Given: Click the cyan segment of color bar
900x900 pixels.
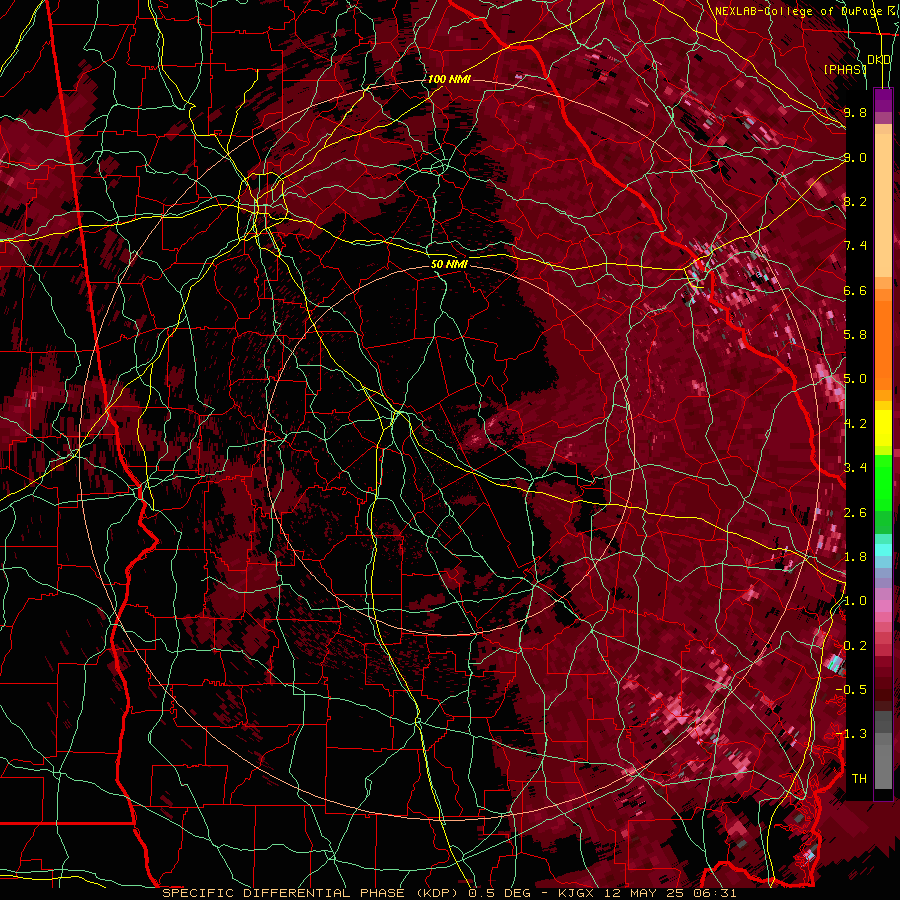Looking at the screenshot, I should pyautogui.click(x=883, y=550).
